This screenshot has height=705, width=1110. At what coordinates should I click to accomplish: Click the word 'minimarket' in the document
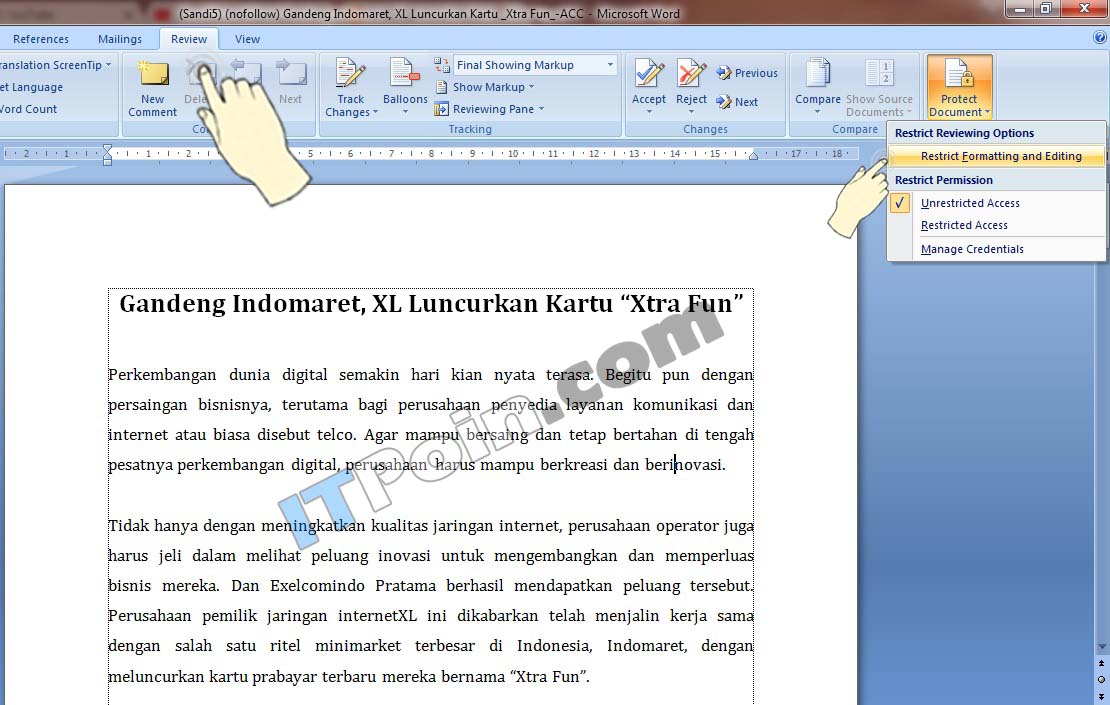(x=357, y=646)
